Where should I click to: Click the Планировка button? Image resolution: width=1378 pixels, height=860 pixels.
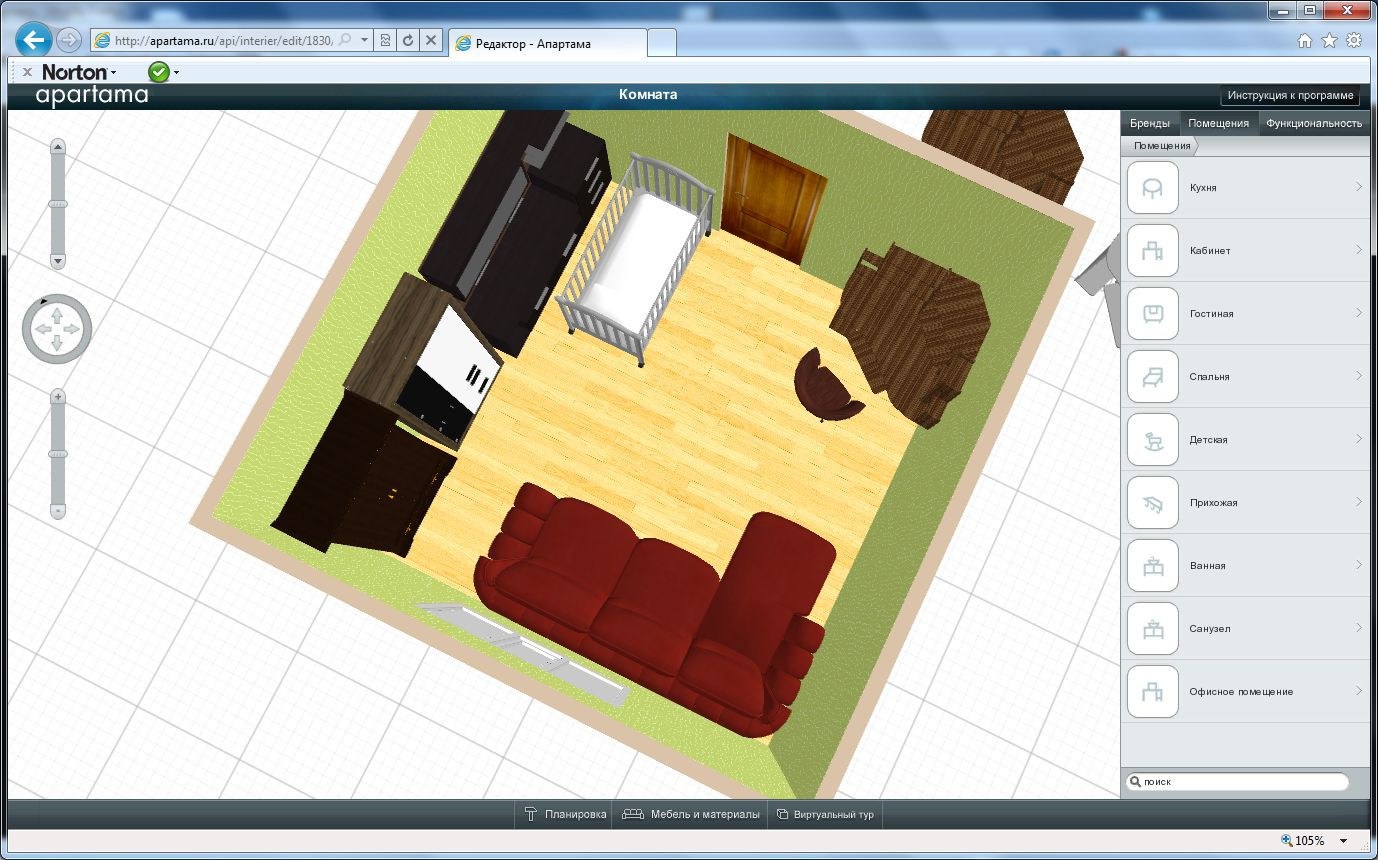565,814
